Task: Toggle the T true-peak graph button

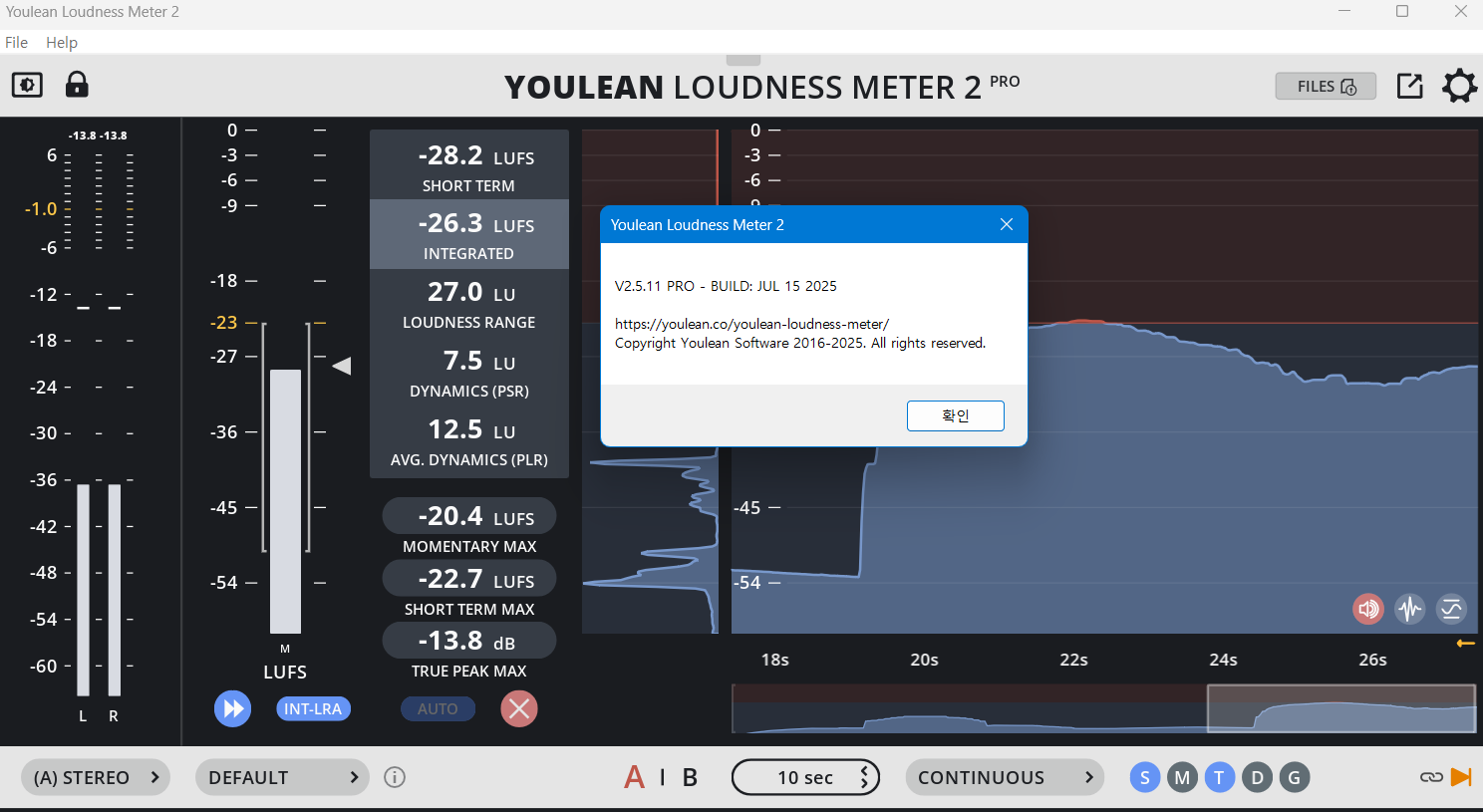Action: tap(1219, 777)
